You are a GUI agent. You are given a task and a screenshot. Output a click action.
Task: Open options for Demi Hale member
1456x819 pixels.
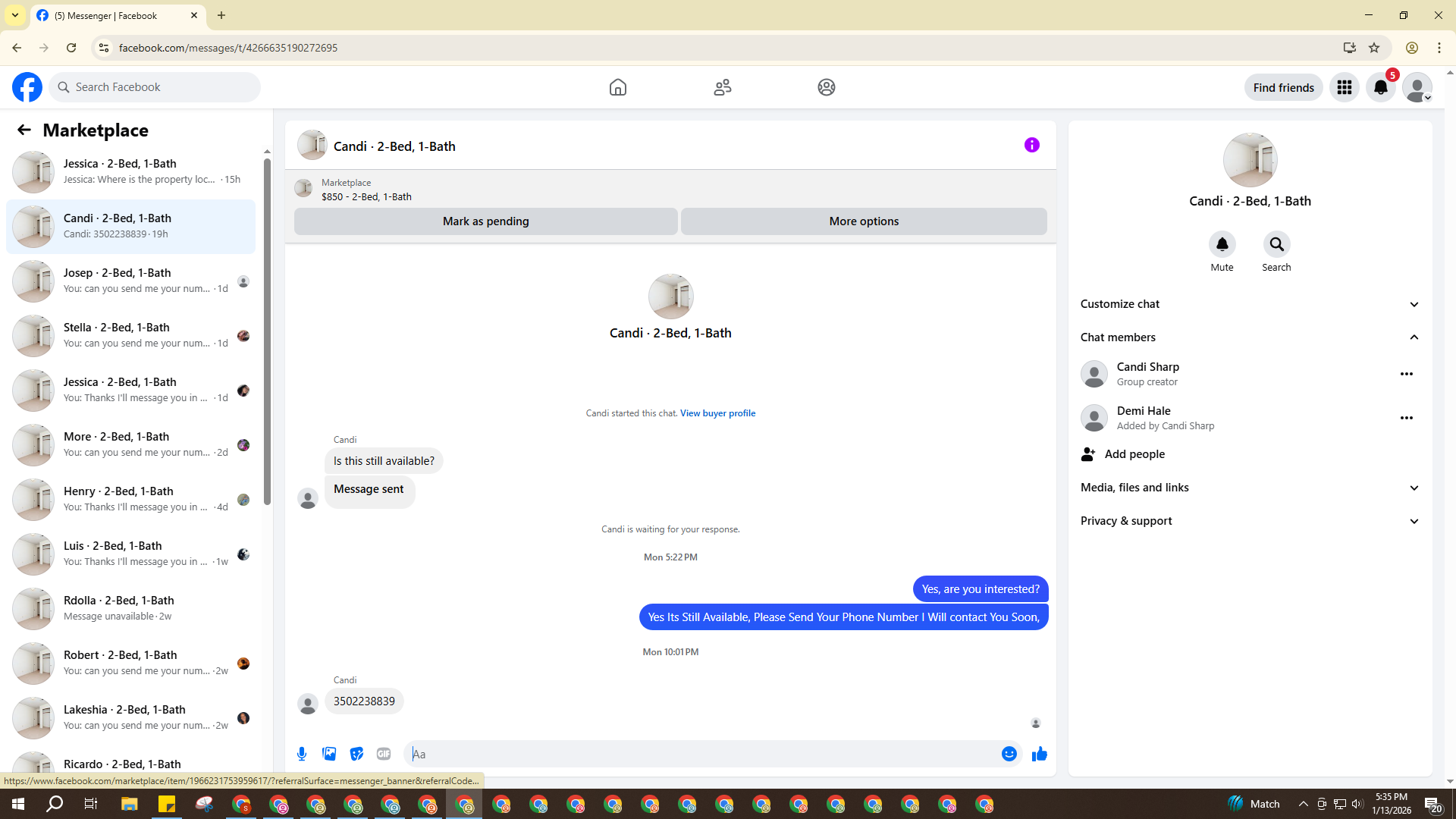1406,418
